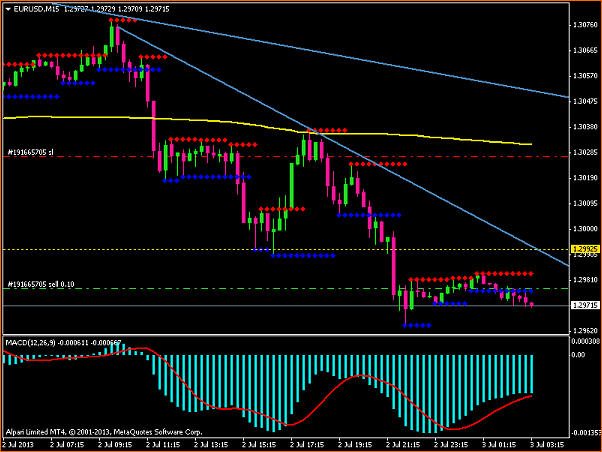Click the '2 Jul 17:15' time label
The image size is (602, 452).
tap(307, 445)
